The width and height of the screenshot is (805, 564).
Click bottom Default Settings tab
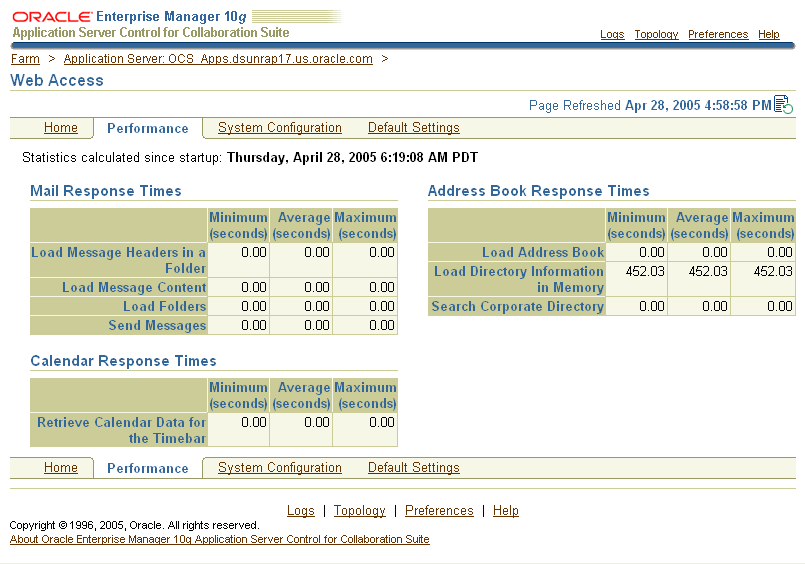tap(414, 468)
